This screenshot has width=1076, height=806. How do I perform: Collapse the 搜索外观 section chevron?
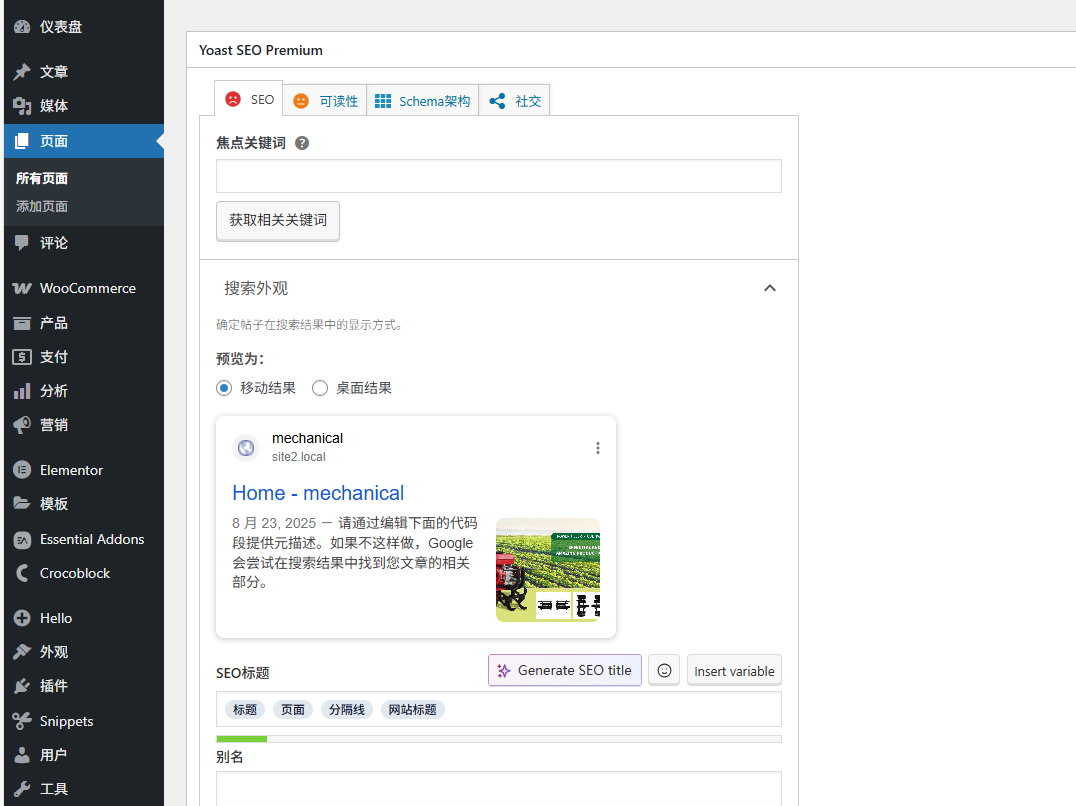769,288
